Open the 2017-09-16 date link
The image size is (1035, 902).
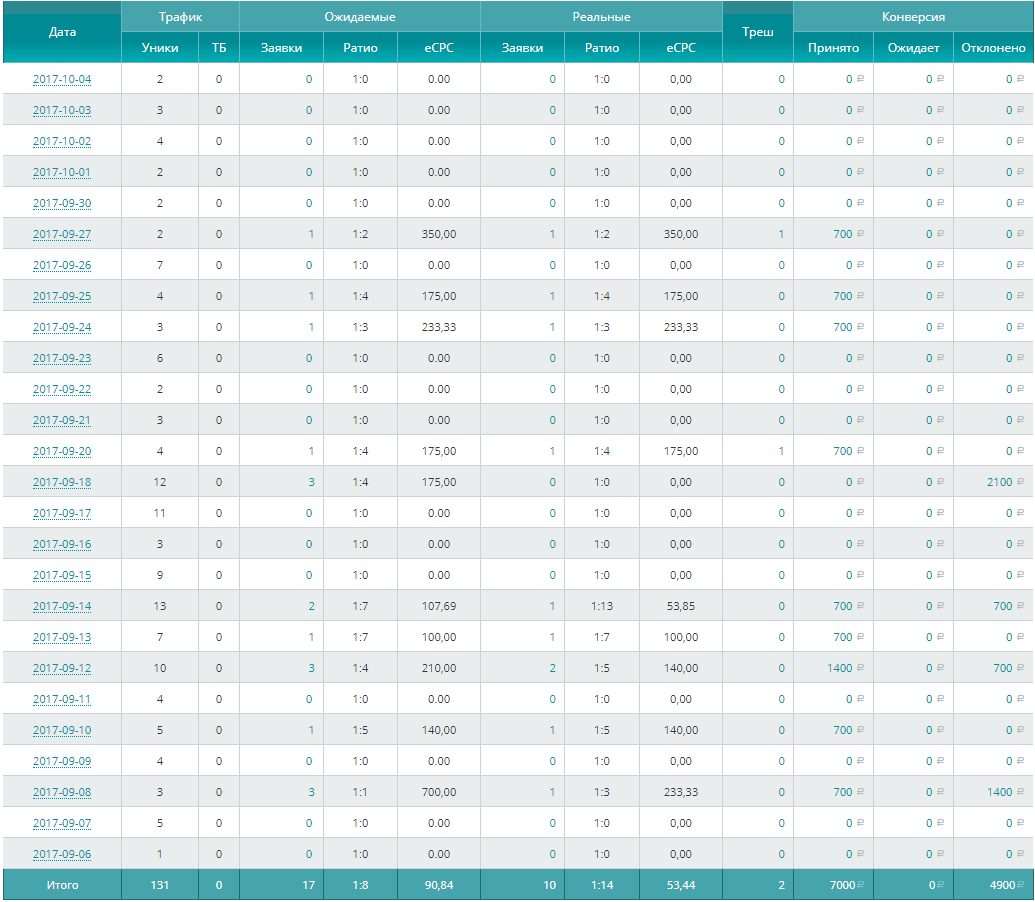pyautogui.click(x=62, y=544)
